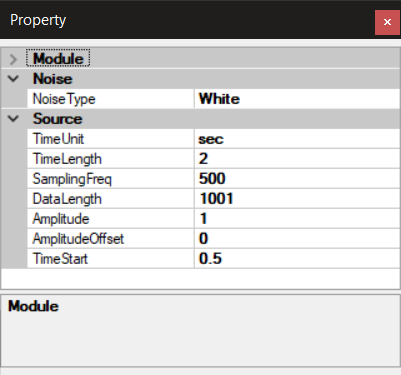Viewport: 401px width, 375px height.
Task: Close the Property panel
Action: (387, 22)
